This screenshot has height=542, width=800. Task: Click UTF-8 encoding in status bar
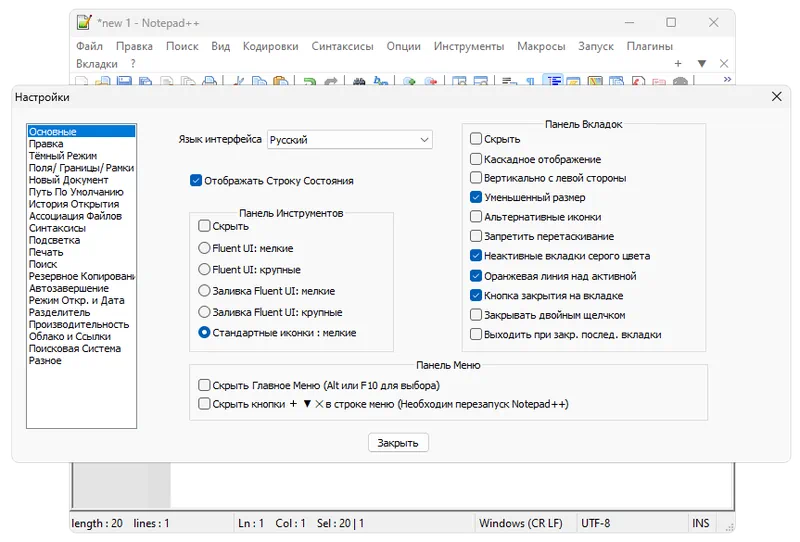595,523
